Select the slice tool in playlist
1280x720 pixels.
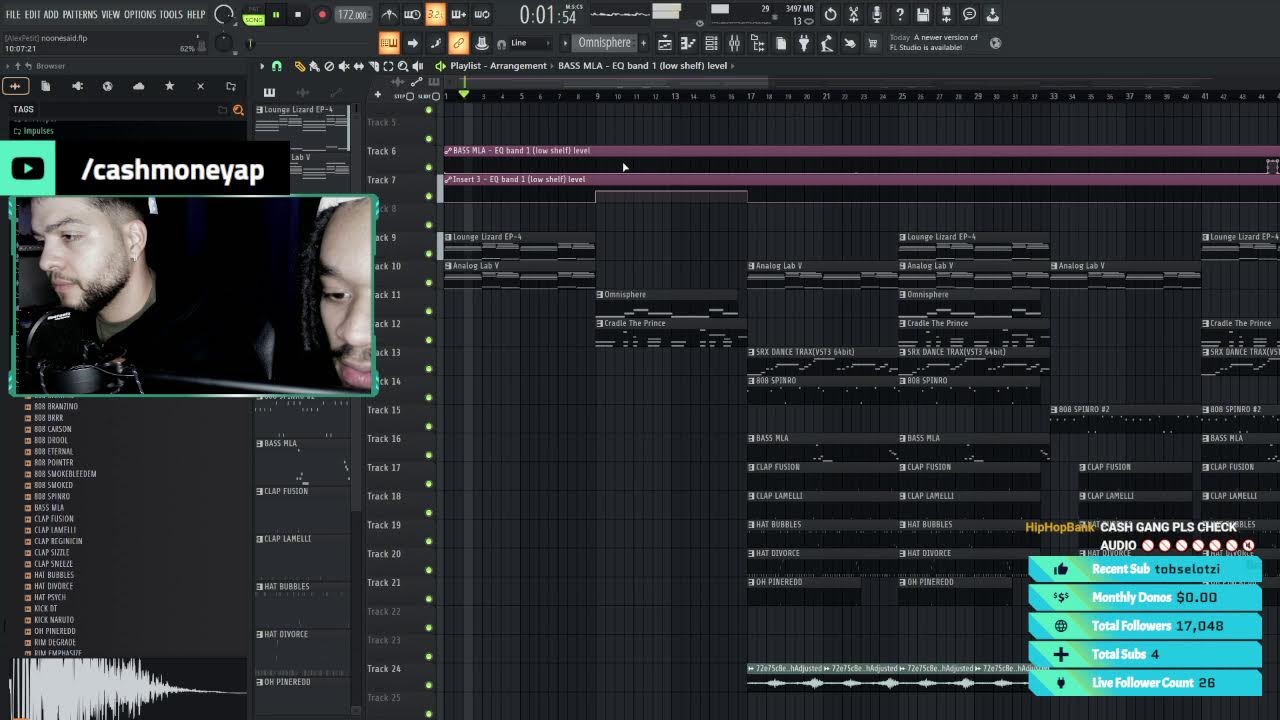point(374,66)
